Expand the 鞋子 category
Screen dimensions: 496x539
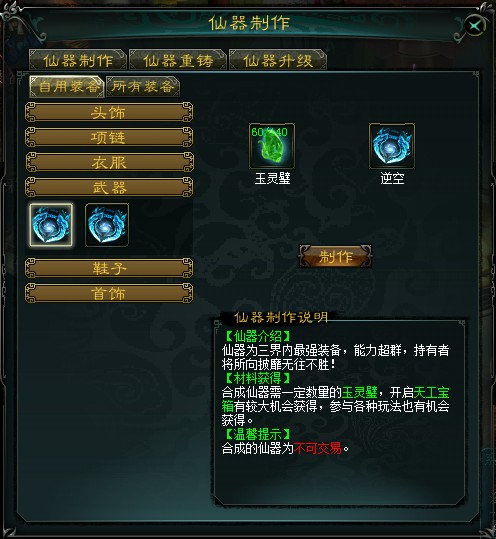[109, 268]
